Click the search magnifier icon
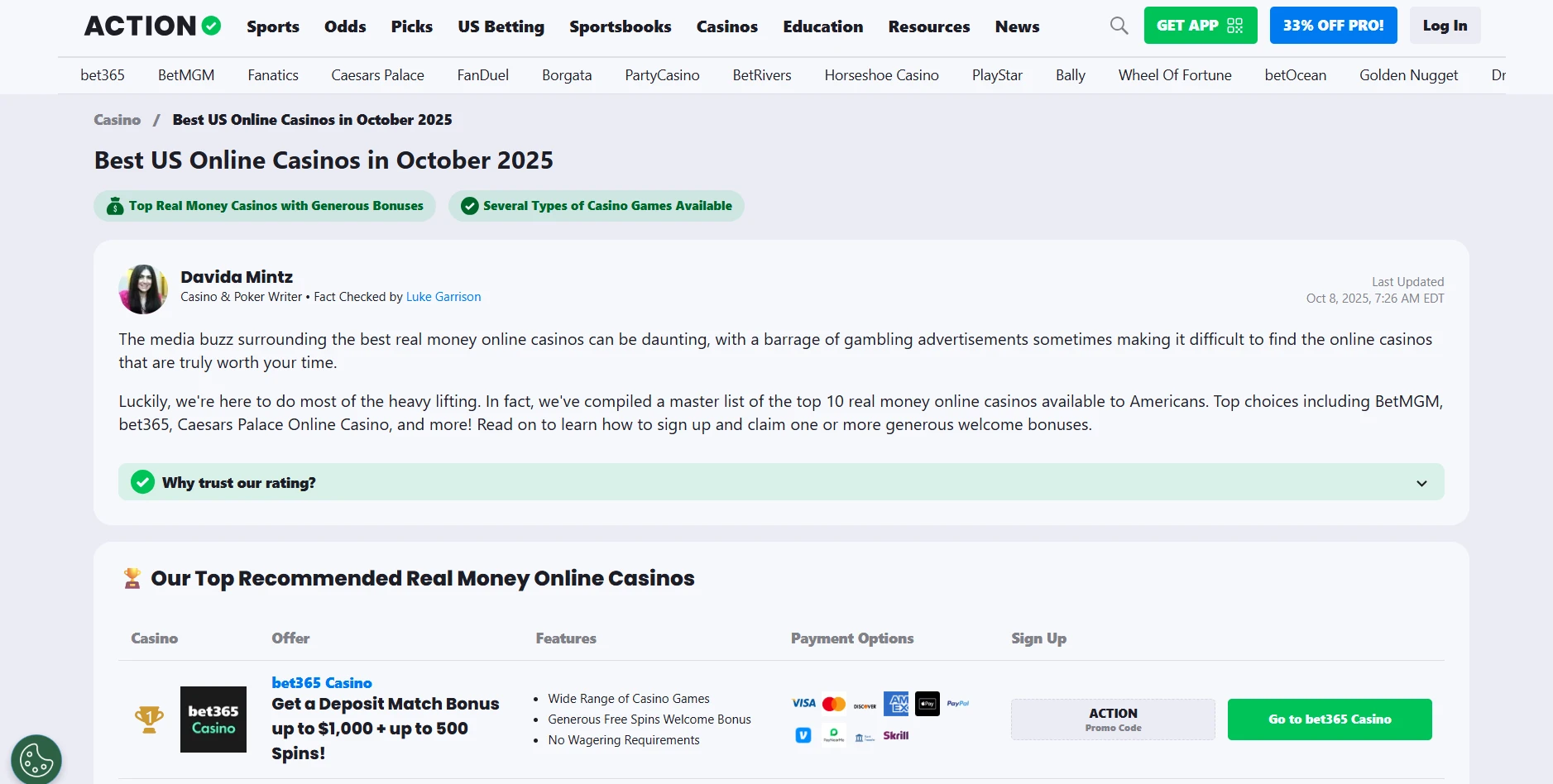The height and width of the screenshot is (784, 1553). 1119,26
